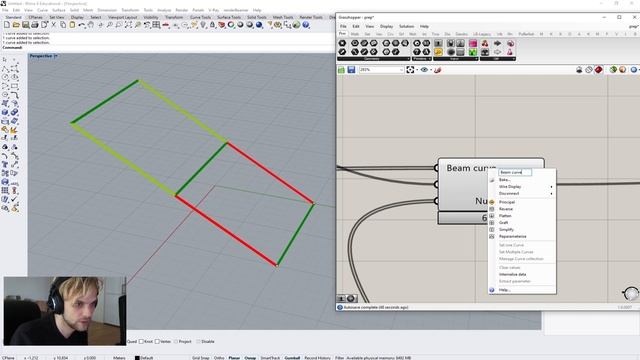Click the Zoom Extents icon in Rhino toolbar
640x360 pixels.
pyautogui.click(x=128, y=25)
